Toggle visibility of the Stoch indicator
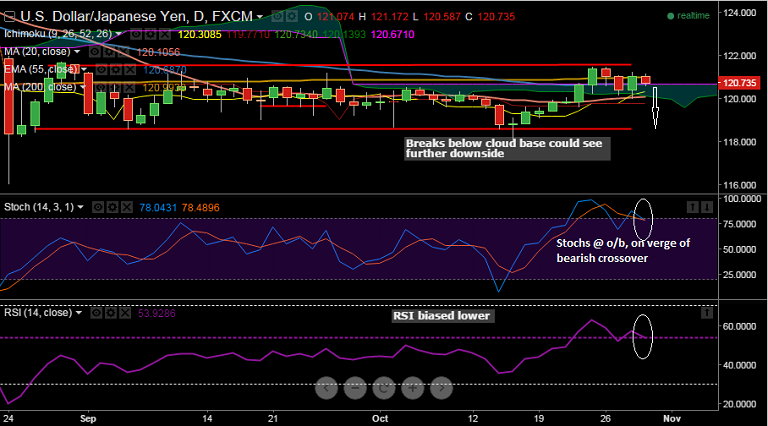Viewport: 768px width, 426px height. pyautogui.click(x=98, y=208)
